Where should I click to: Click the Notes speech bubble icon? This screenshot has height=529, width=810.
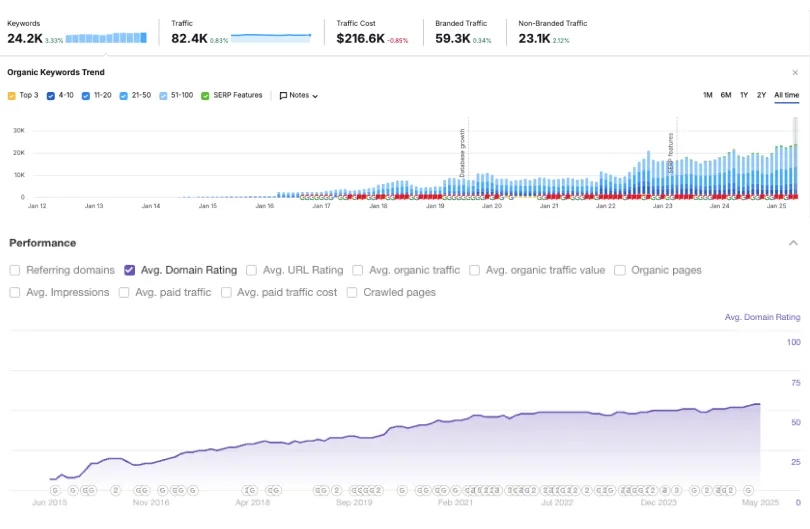point(283,96)
